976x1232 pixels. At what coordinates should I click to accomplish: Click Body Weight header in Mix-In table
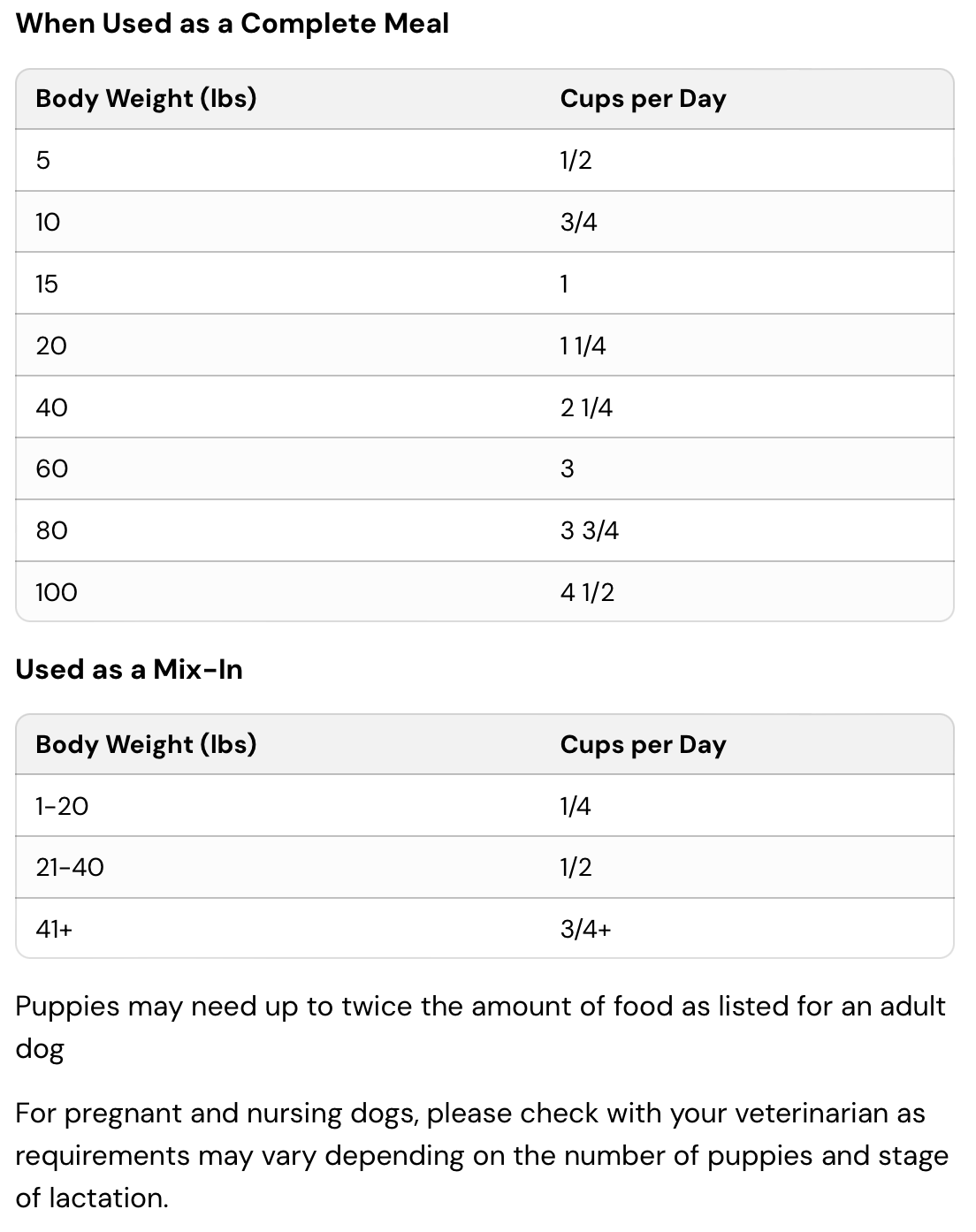pyautogui.click(x=146, y=744)
